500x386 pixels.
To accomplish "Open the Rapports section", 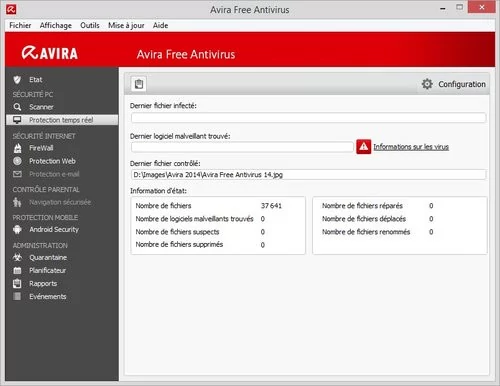I will click(x=43, y=284).
